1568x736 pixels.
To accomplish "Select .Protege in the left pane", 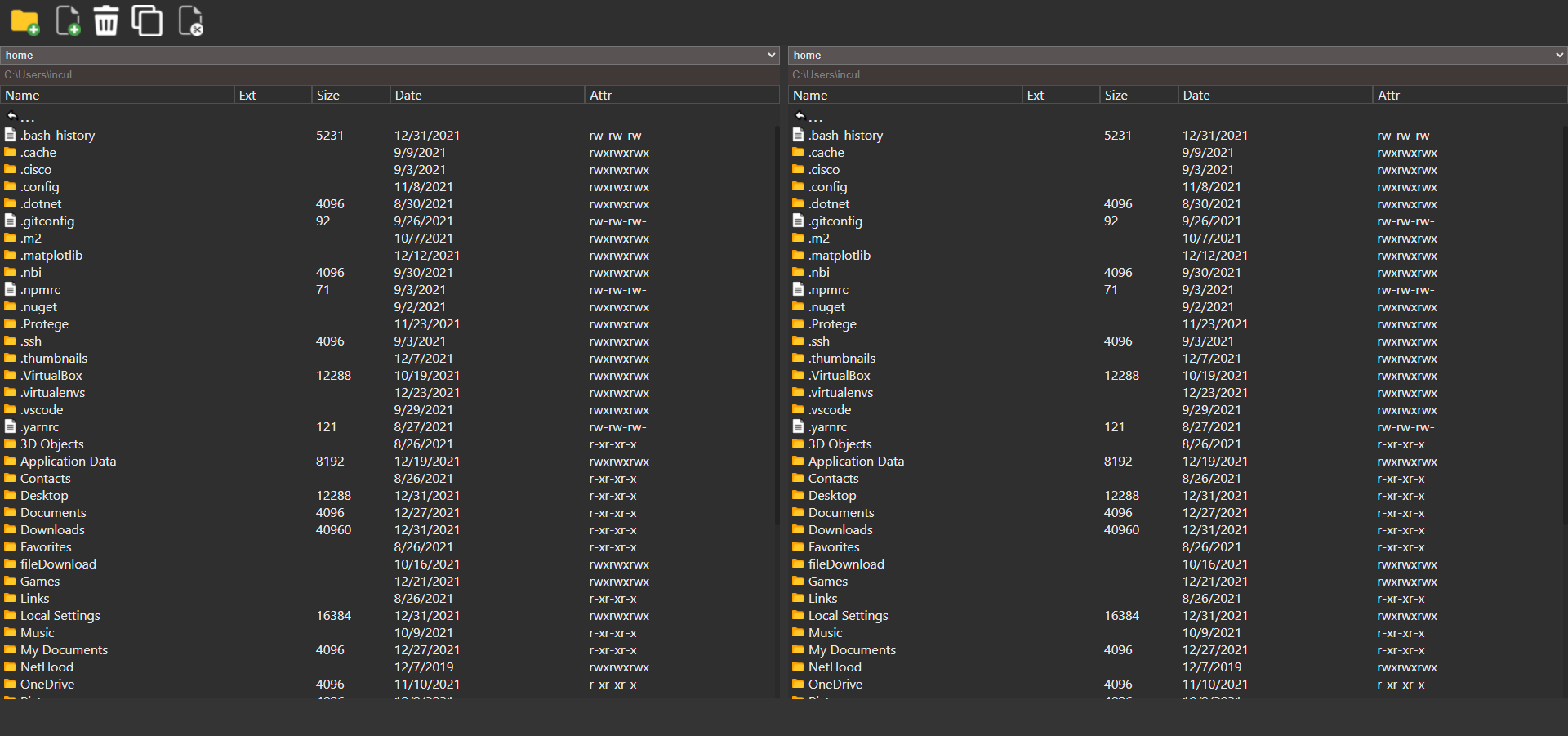I will pos(44,323).
